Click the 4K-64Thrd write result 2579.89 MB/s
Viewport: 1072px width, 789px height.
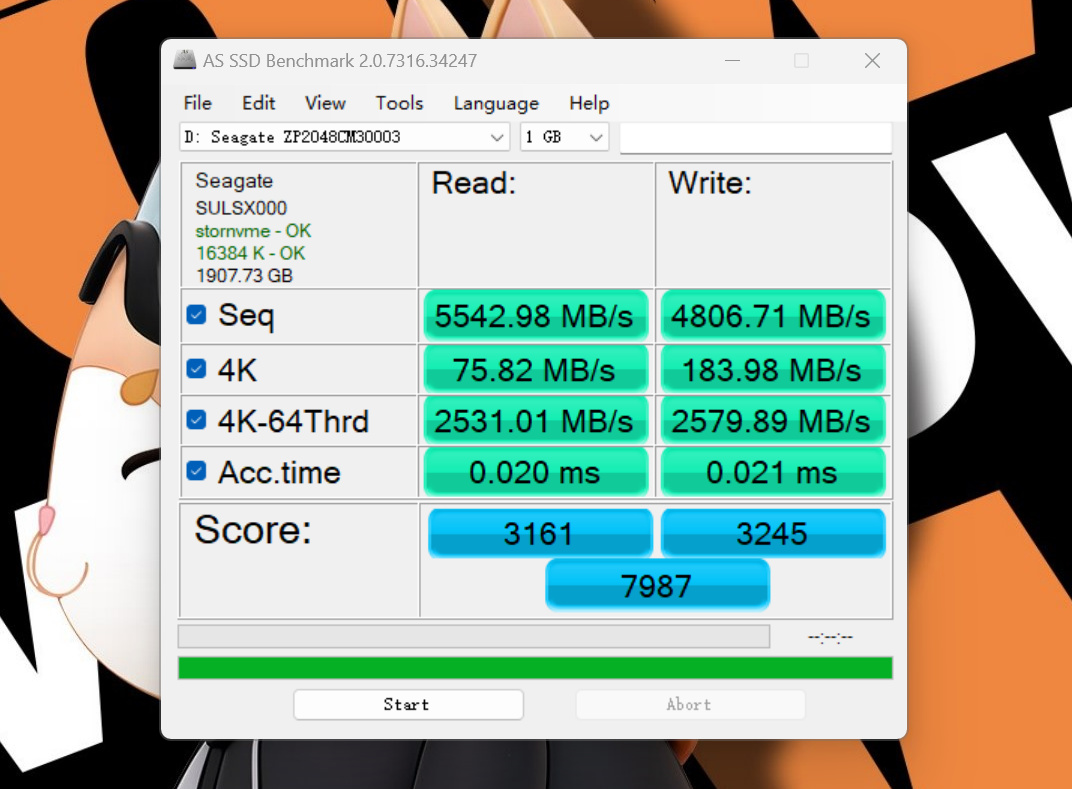773,420
